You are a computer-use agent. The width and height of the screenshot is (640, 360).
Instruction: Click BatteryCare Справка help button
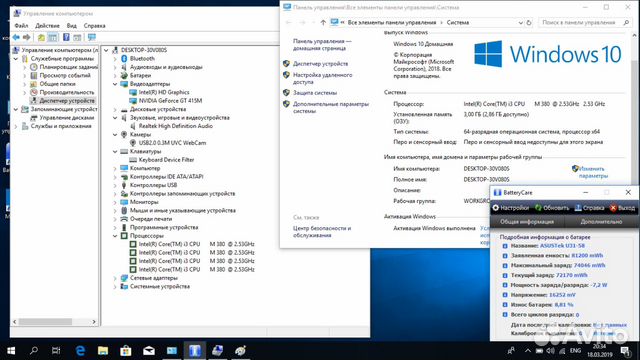[589, 208]
